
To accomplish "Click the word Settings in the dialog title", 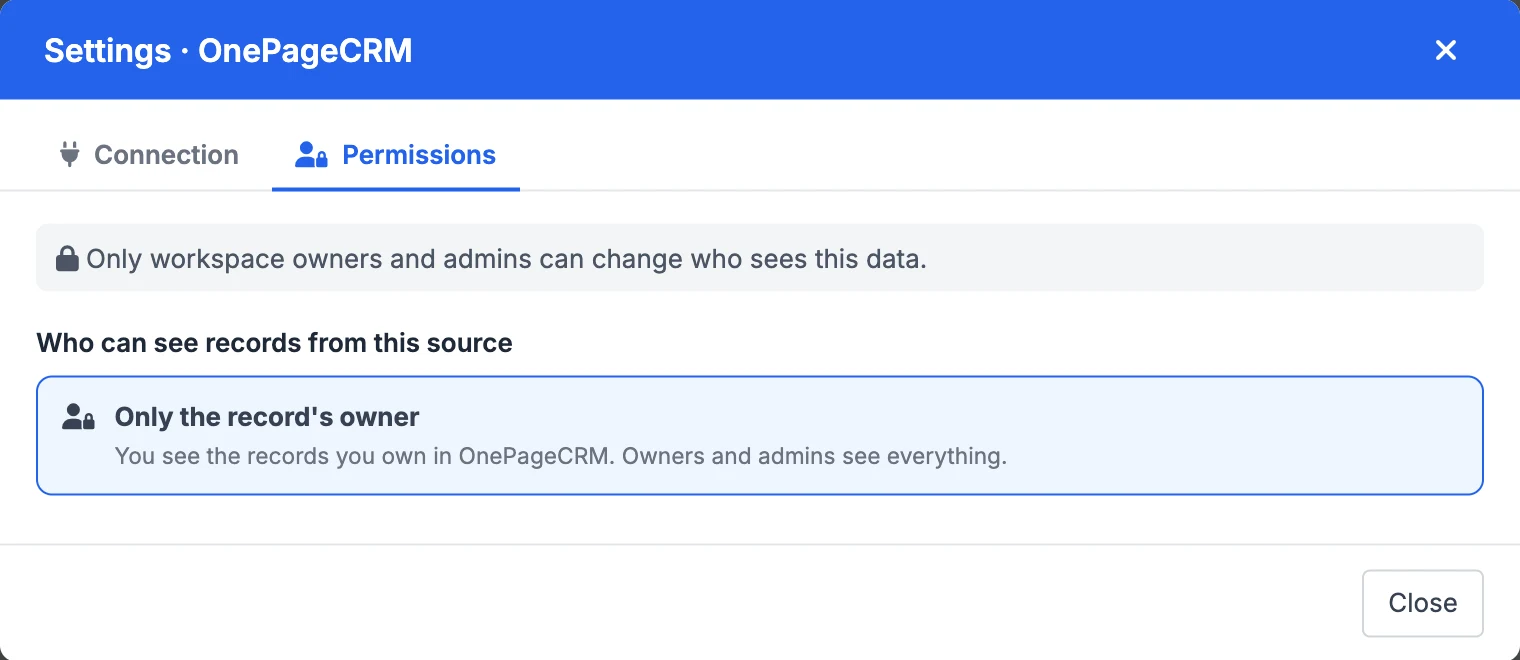I will click(107, 50).
